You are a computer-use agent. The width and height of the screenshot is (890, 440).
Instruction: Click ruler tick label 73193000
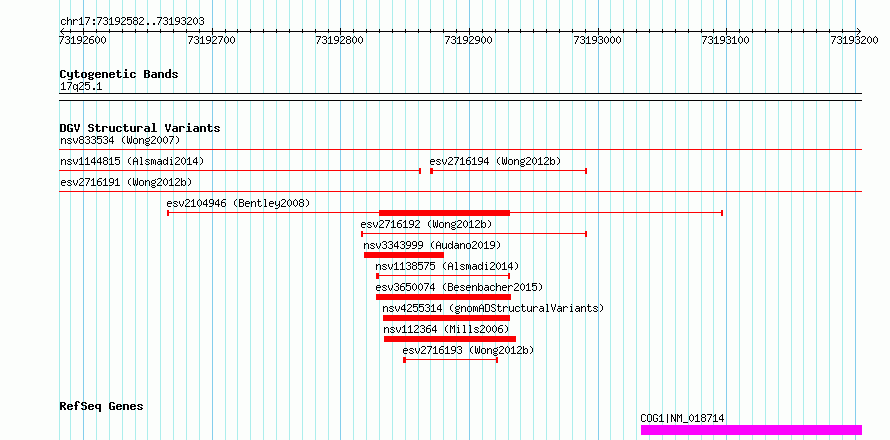[598, 40]
